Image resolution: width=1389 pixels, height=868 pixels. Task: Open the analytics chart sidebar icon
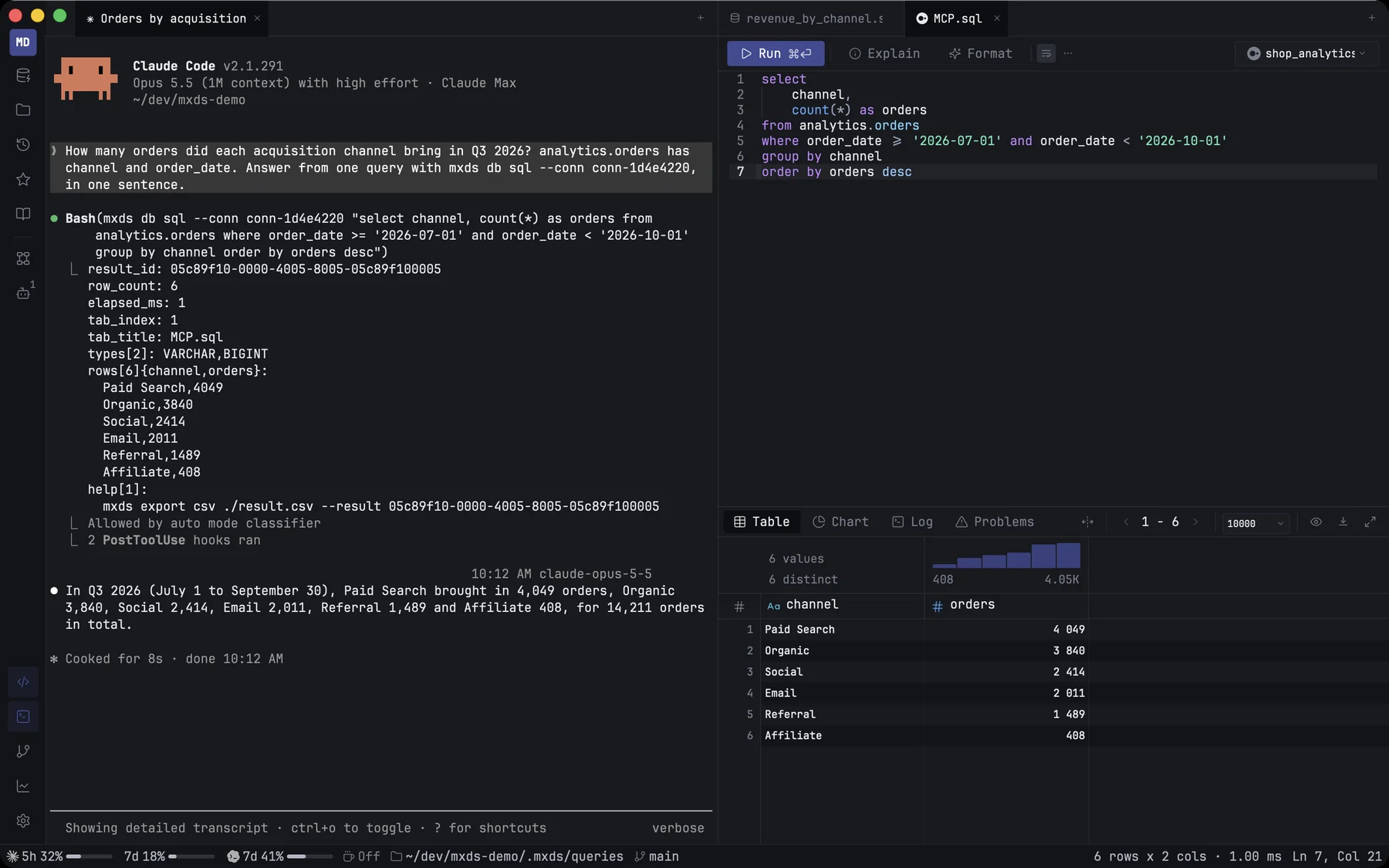pos(23,785)
